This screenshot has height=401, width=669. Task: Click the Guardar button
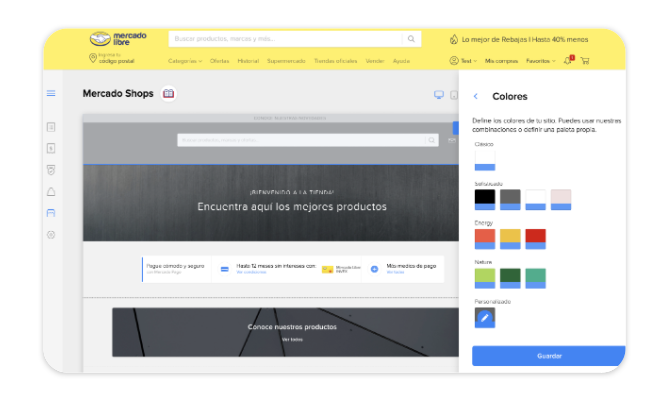pos(548,356)
